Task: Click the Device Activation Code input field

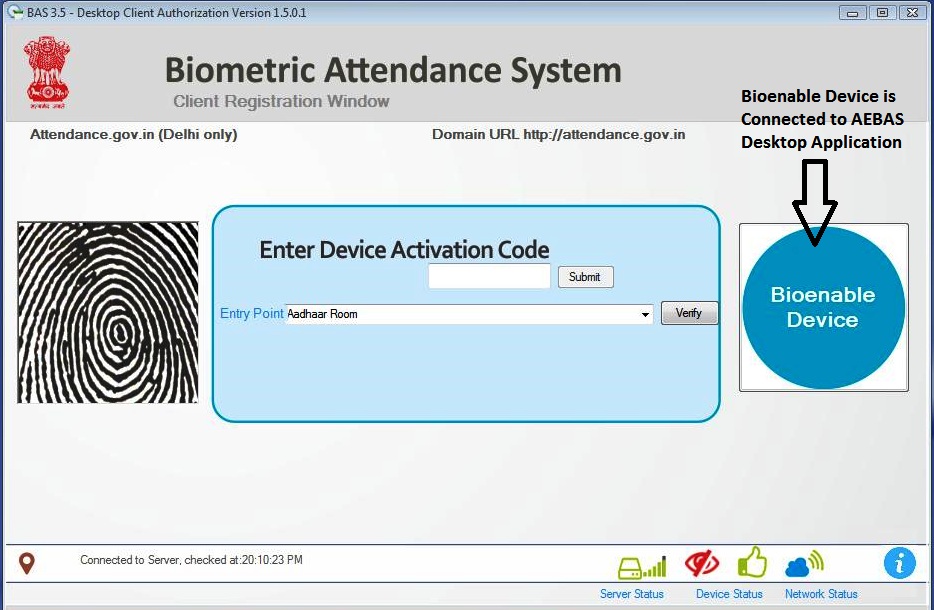Action: (x=488, y=277)
